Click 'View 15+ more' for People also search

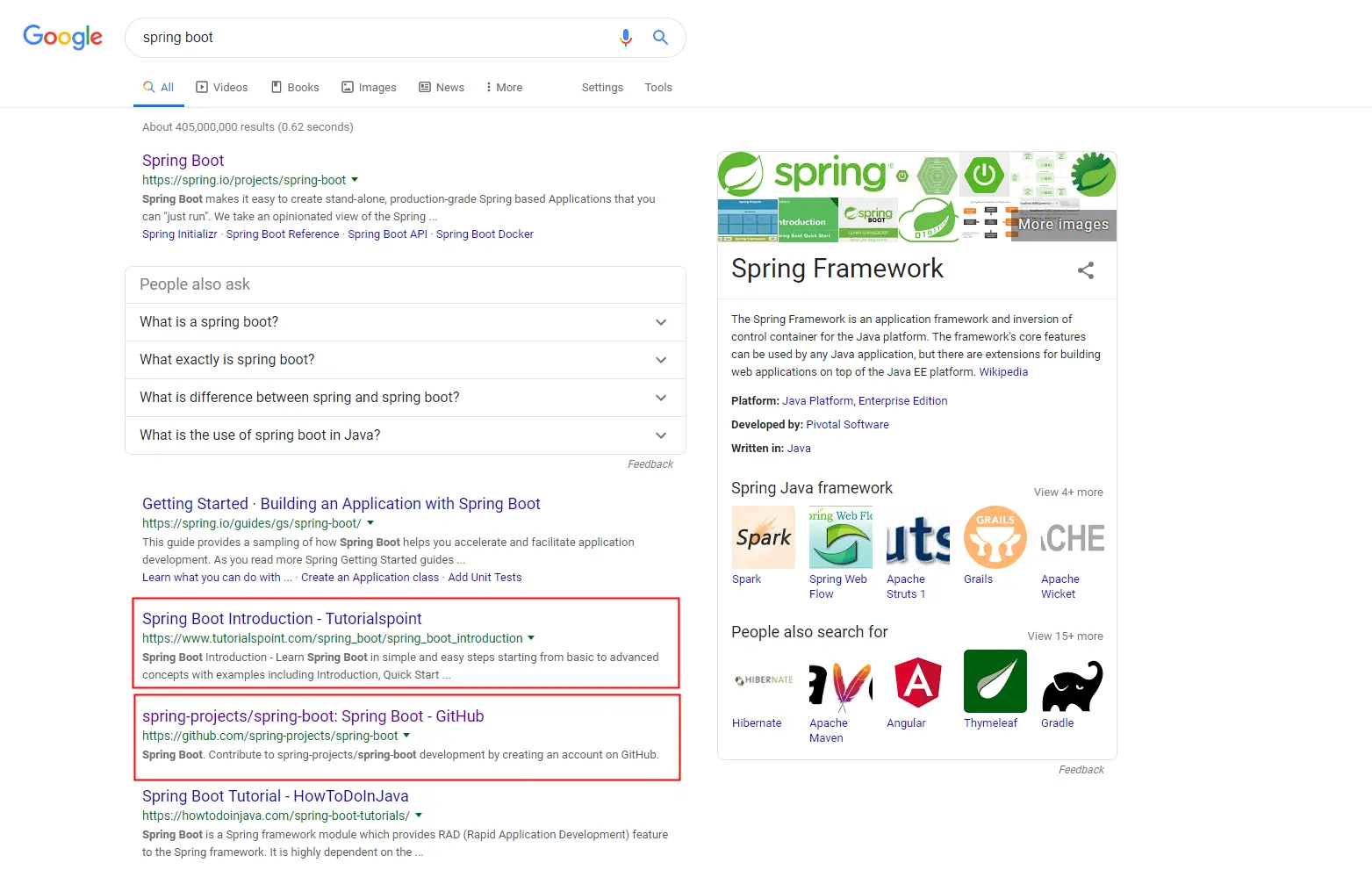click(x=1065, y=636)
